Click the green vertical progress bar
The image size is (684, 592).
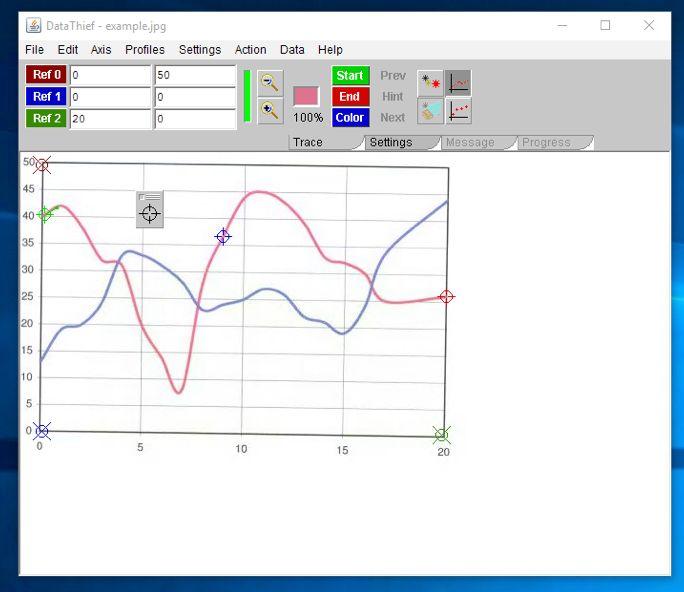coord(247,96)
